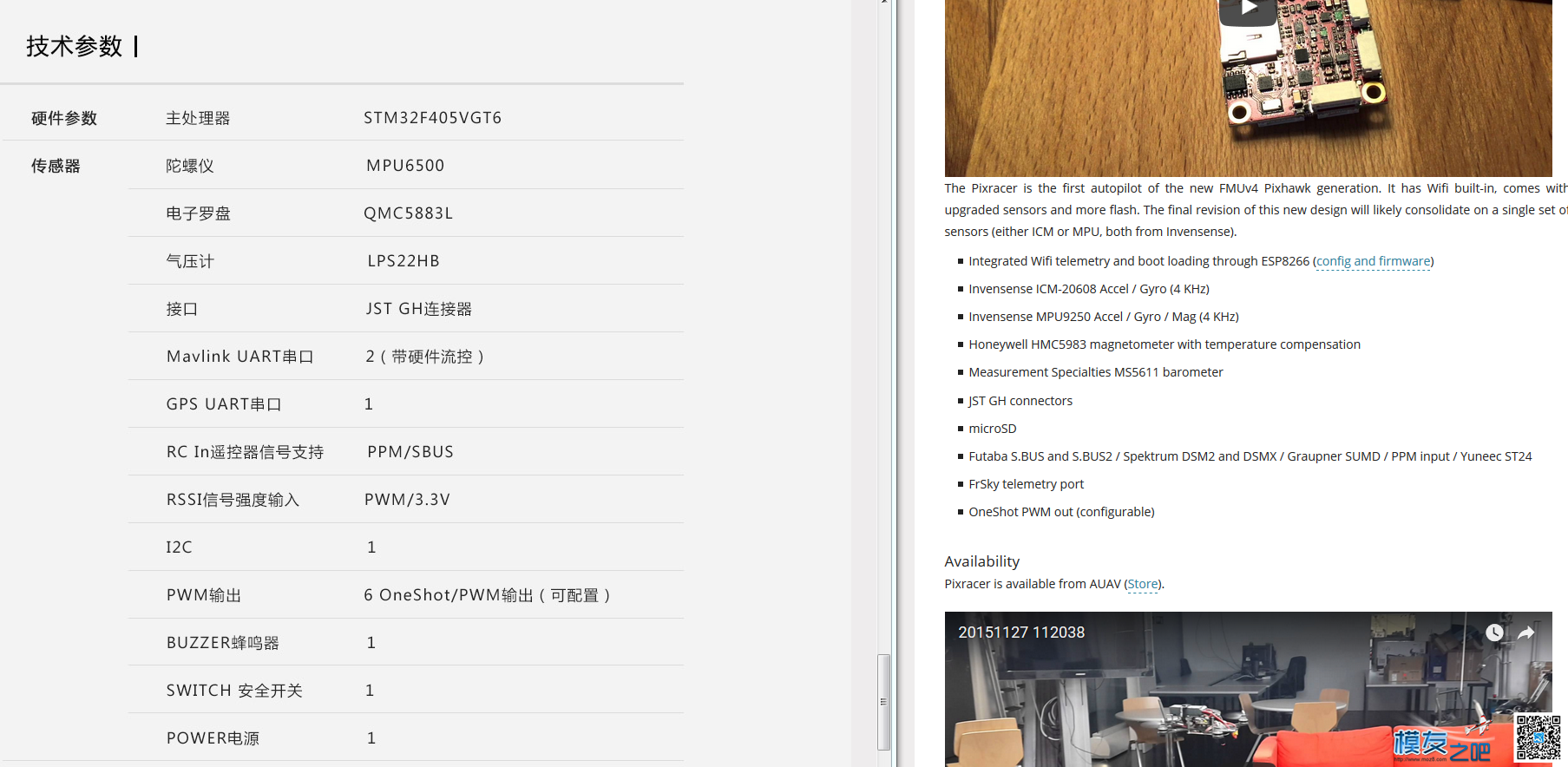Click the JST GH连接器 interface value
Image resolution: width=1568 pixels, height=767 pixels.
click(x=419, y=309)
